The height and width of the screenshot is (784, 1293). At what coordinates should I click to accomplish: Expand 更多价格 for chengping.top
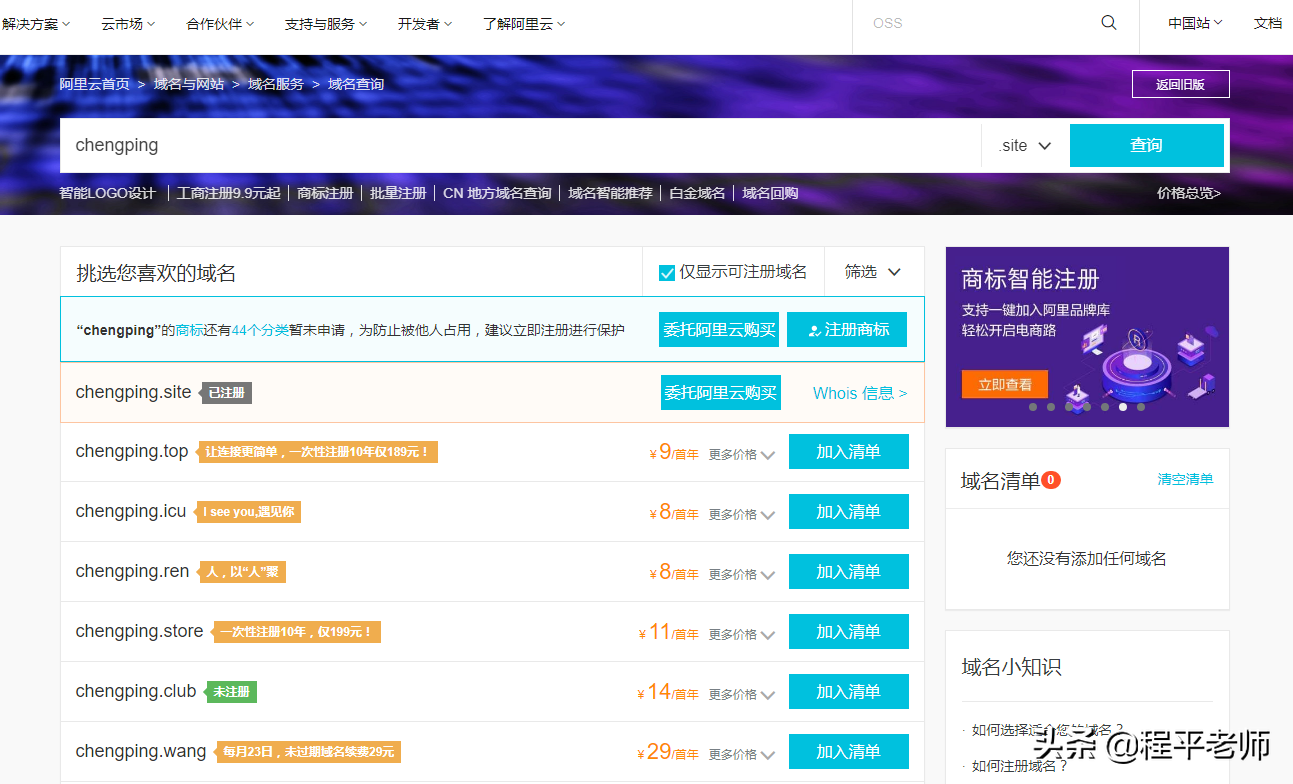(742, 454)
